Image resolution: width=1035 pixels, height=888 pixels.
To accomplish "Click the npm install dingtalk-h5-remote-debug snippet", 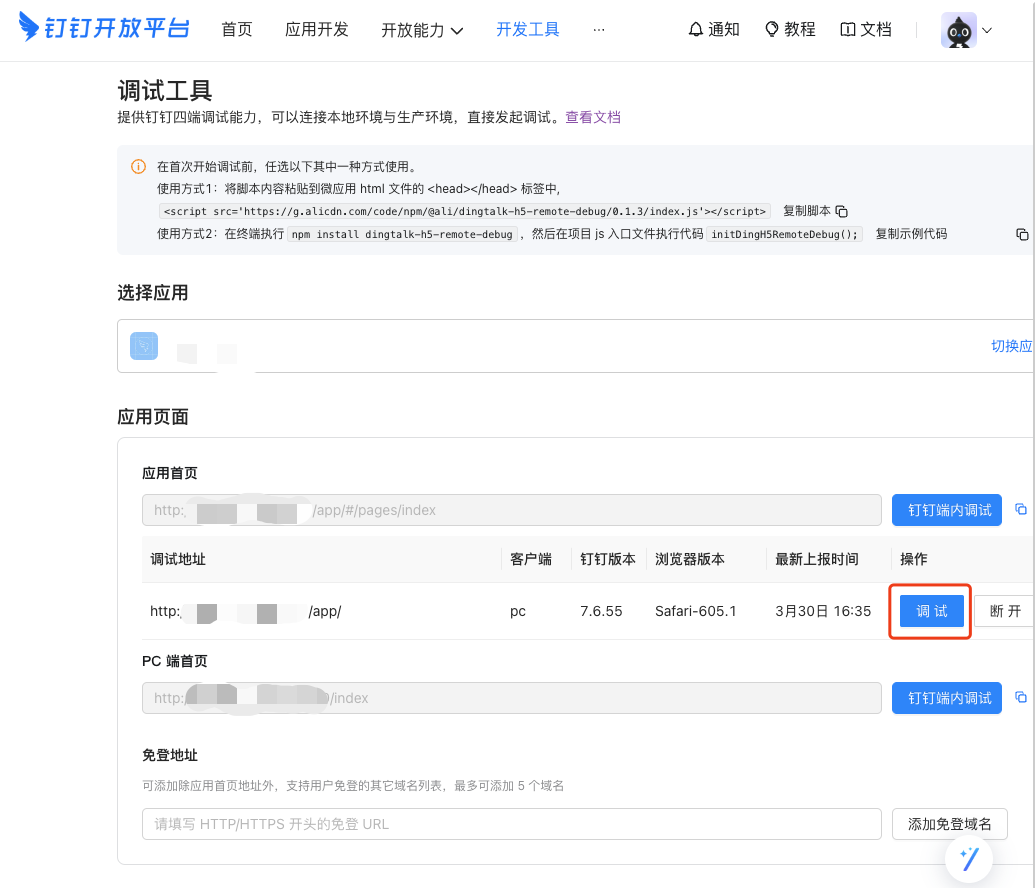I will click(x=402, y=234).
